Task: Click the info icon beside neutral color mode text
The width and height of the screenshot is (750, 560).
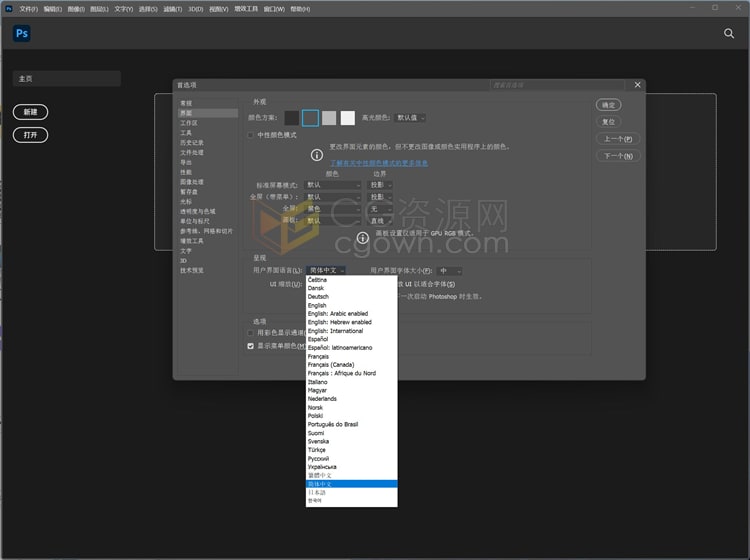Action: click(x=317, y=155)
